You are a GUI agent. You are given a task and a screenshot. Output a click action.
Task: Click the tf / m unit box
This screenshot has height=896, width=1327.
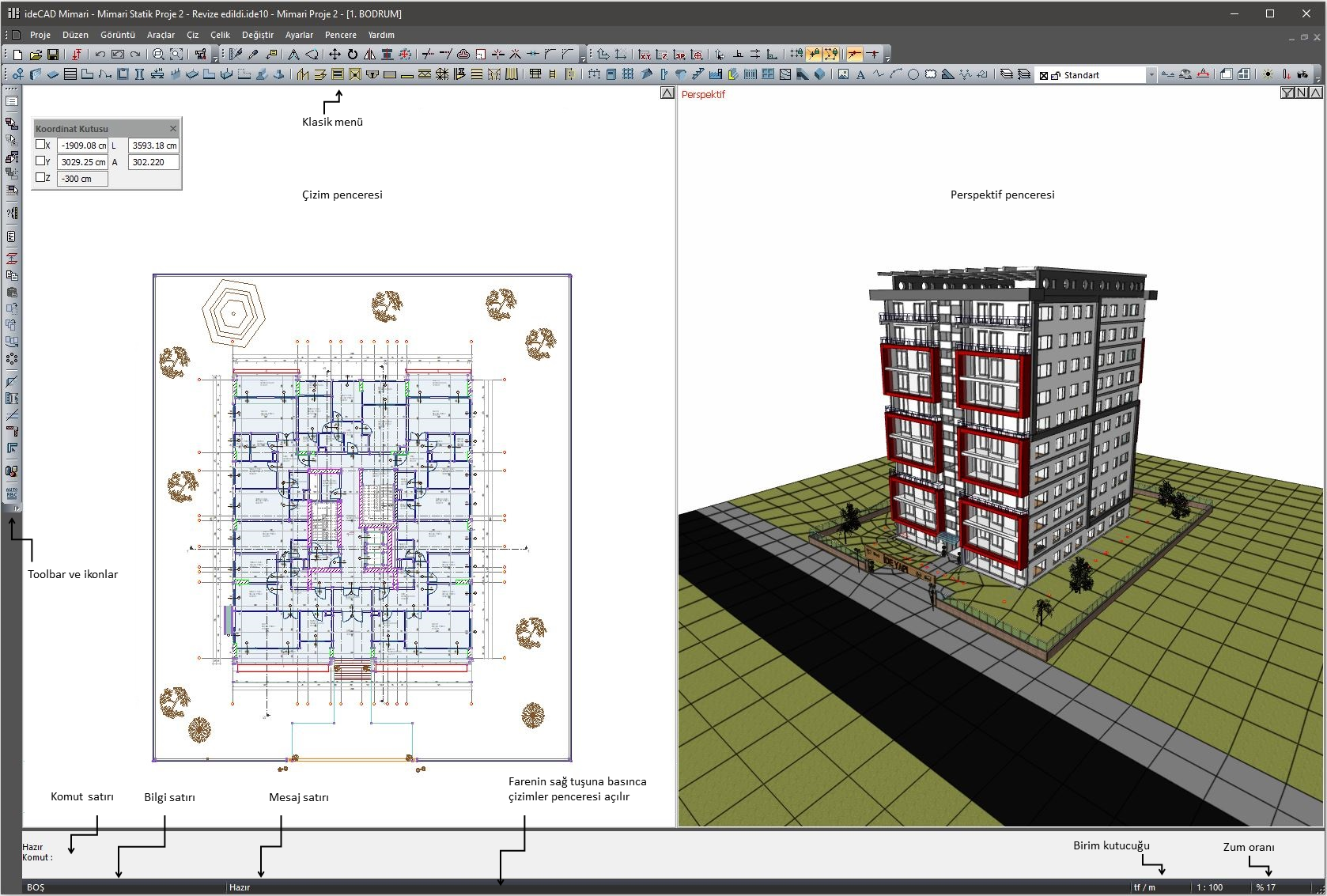[x=1144, y=887]
